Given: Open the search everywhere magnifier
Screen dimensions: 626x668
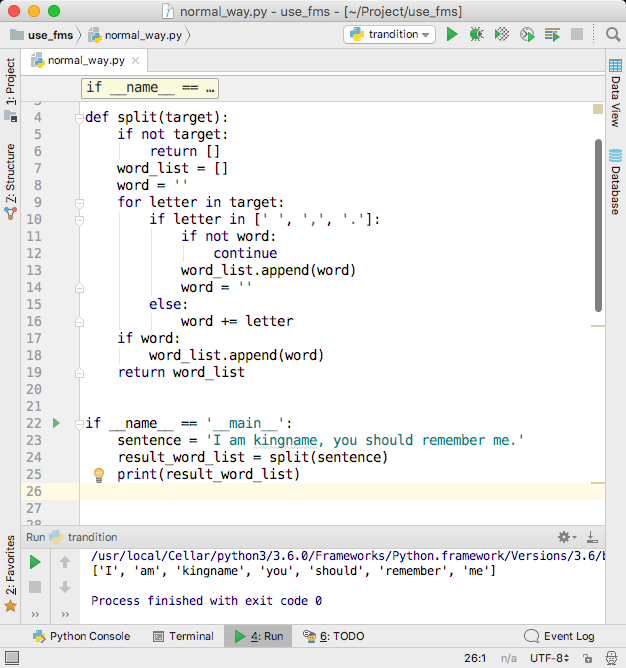Looking at the screenshot, I should tap(613, 34).
